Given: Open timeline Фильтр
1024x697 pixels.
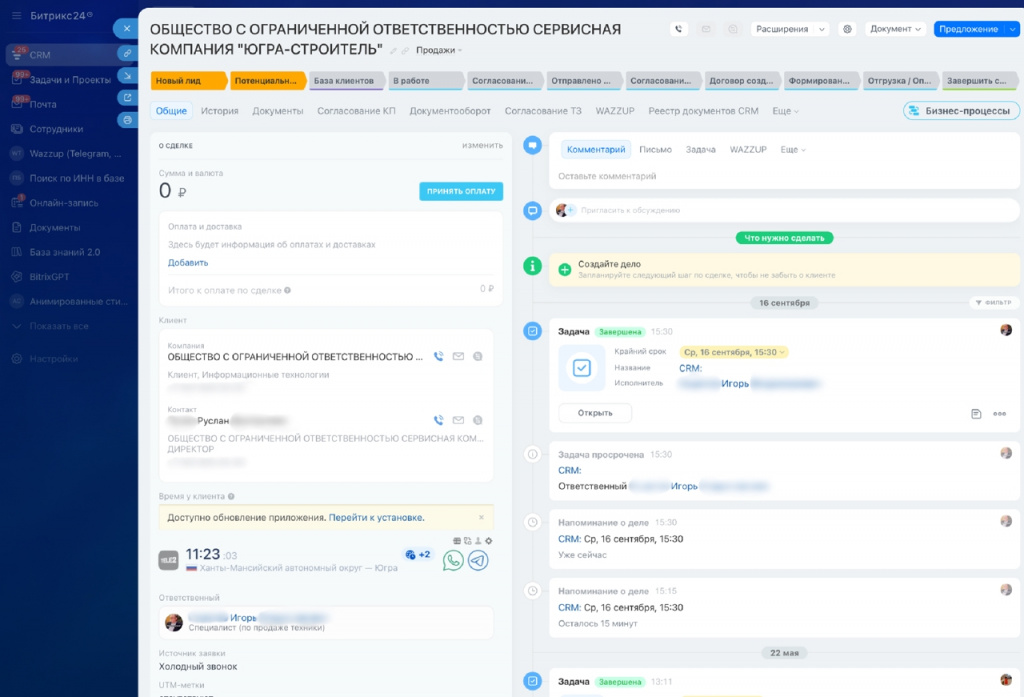Looking at the screenshot, I should tap(993, 302).
